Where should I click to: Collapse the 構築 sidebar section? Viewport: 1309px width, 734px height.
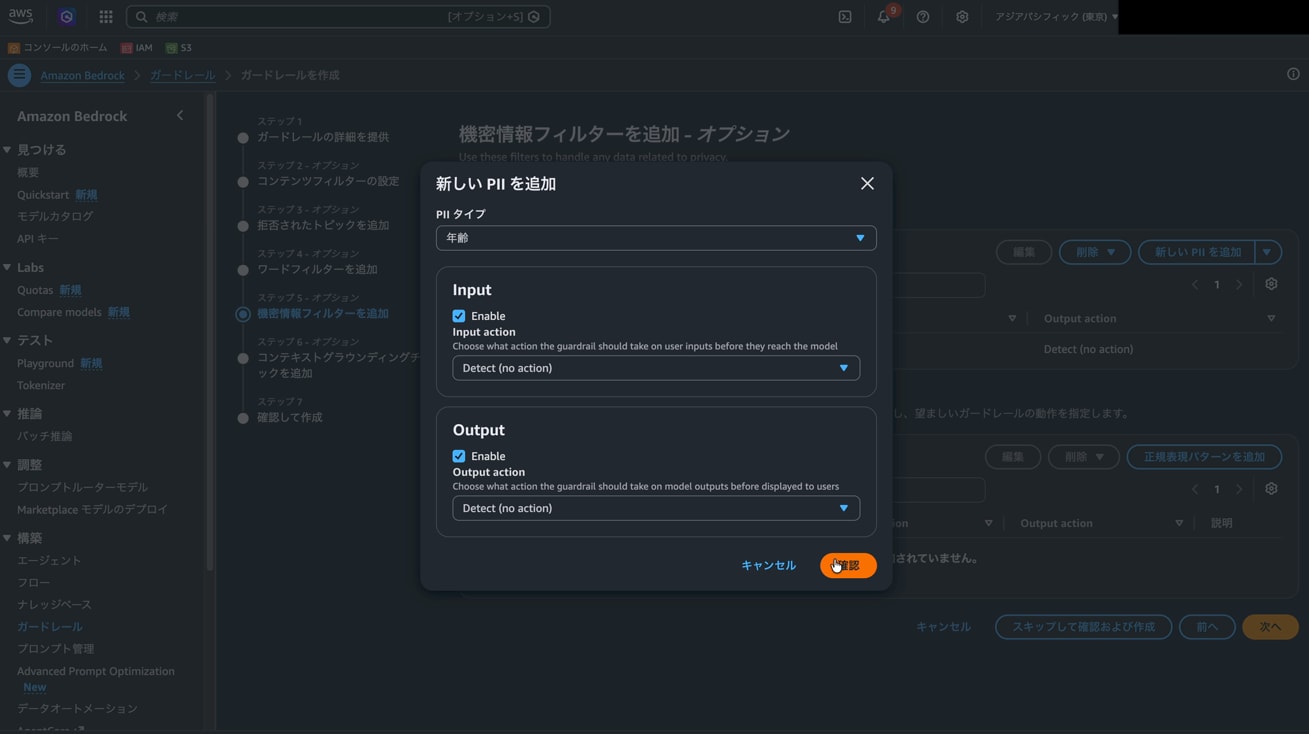pos(7,538)
